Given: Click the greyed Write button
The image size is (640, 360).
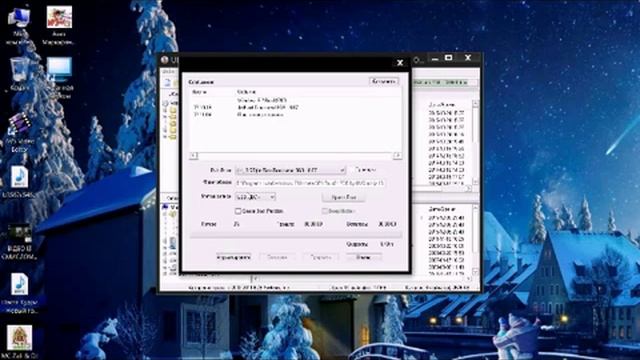Looking at the screenshot, I should pyautogui.click(x=277, y=258).
